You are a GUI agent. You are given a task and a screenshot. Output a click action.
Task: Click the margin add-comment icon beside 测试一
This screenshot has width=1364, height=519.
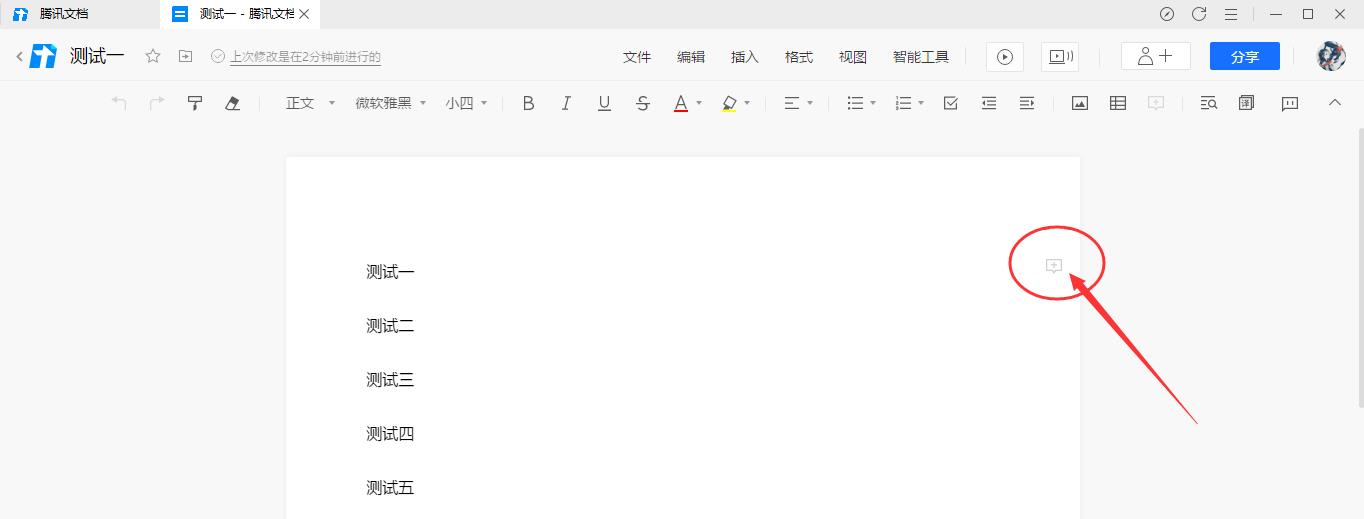tap(1053, 266)
